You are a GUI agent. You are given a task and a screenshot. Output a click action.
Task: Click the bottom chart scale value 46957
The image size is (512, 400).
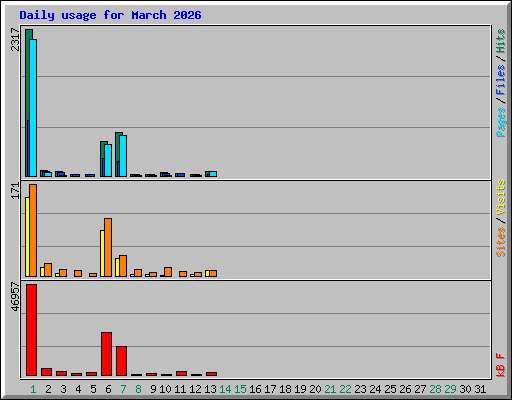tap(15, 297)
